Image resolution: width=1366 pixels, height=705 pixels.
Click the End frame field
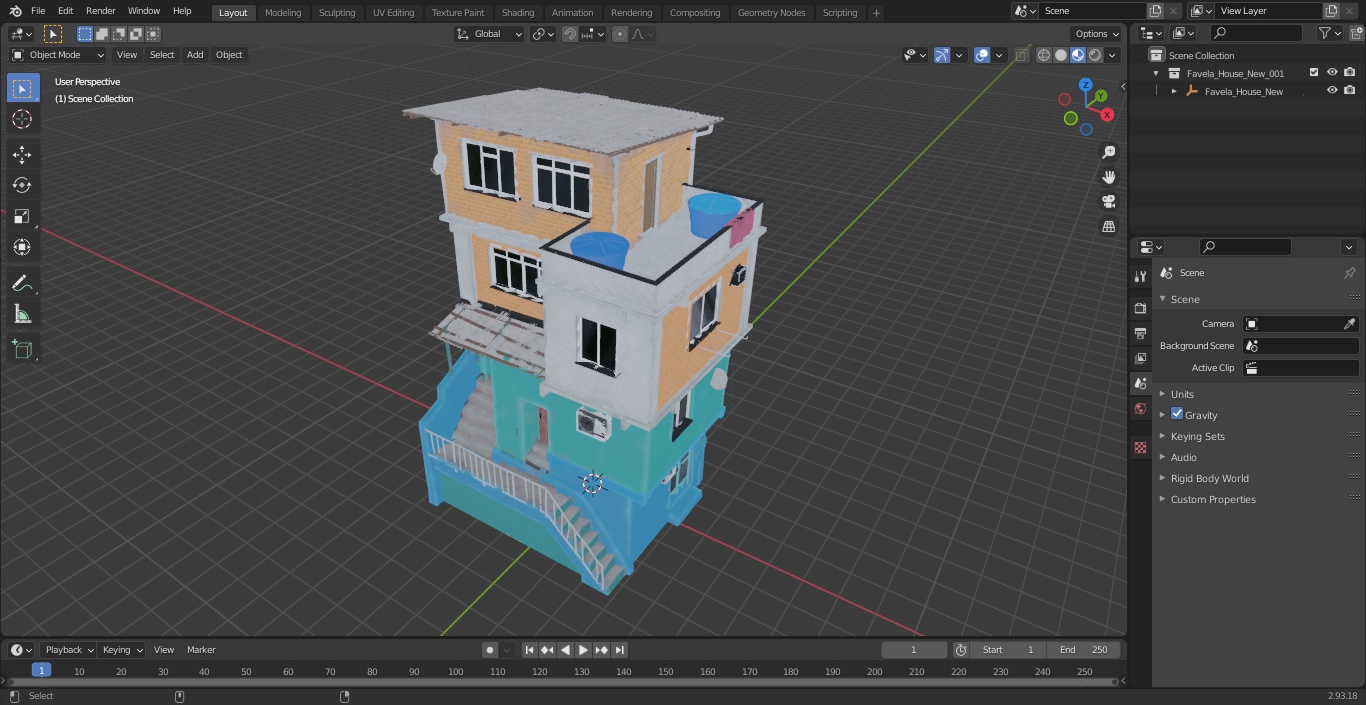(1083, 650)
